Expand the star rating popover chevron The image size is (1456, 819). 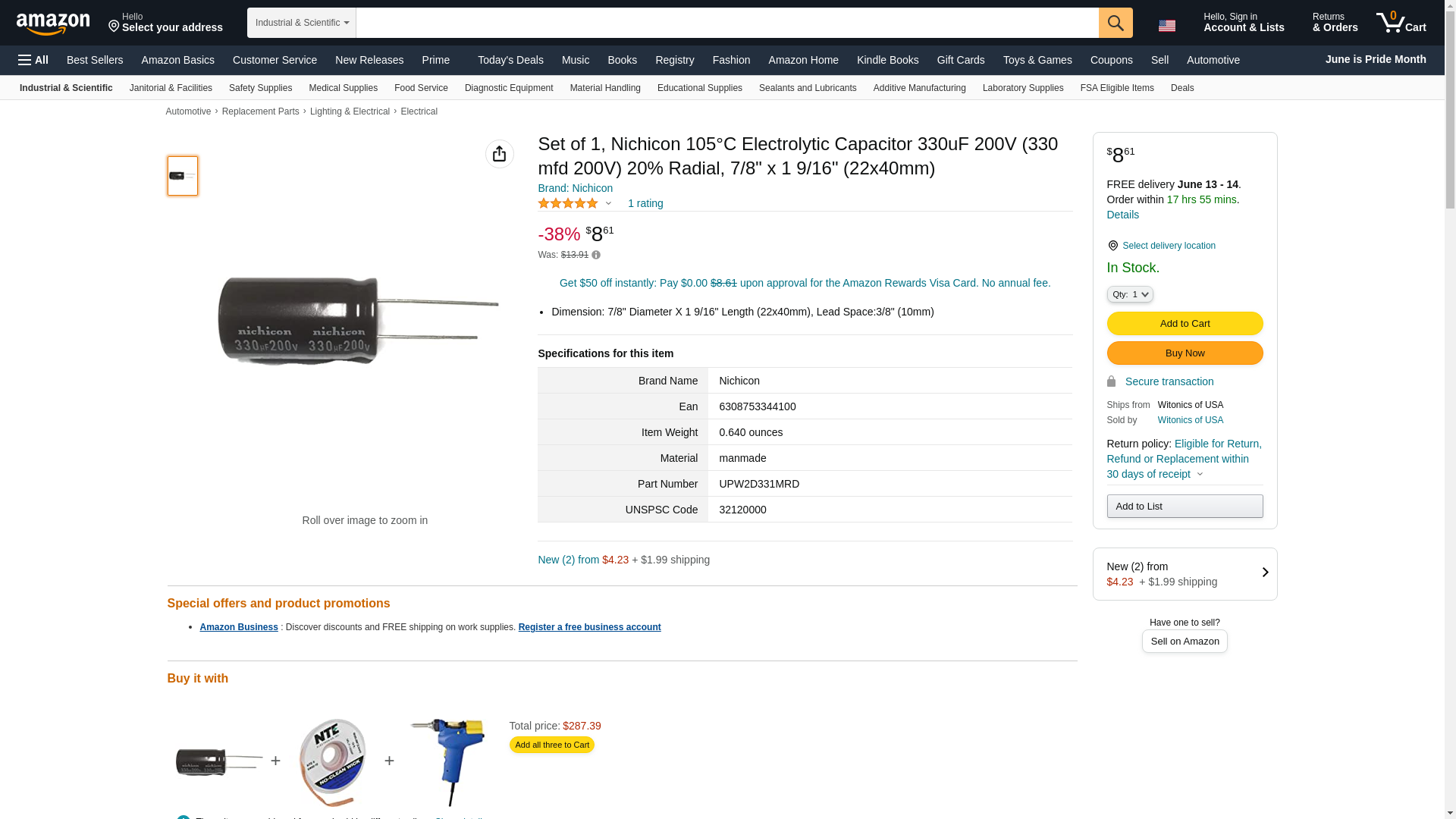(x=608, y=203)
